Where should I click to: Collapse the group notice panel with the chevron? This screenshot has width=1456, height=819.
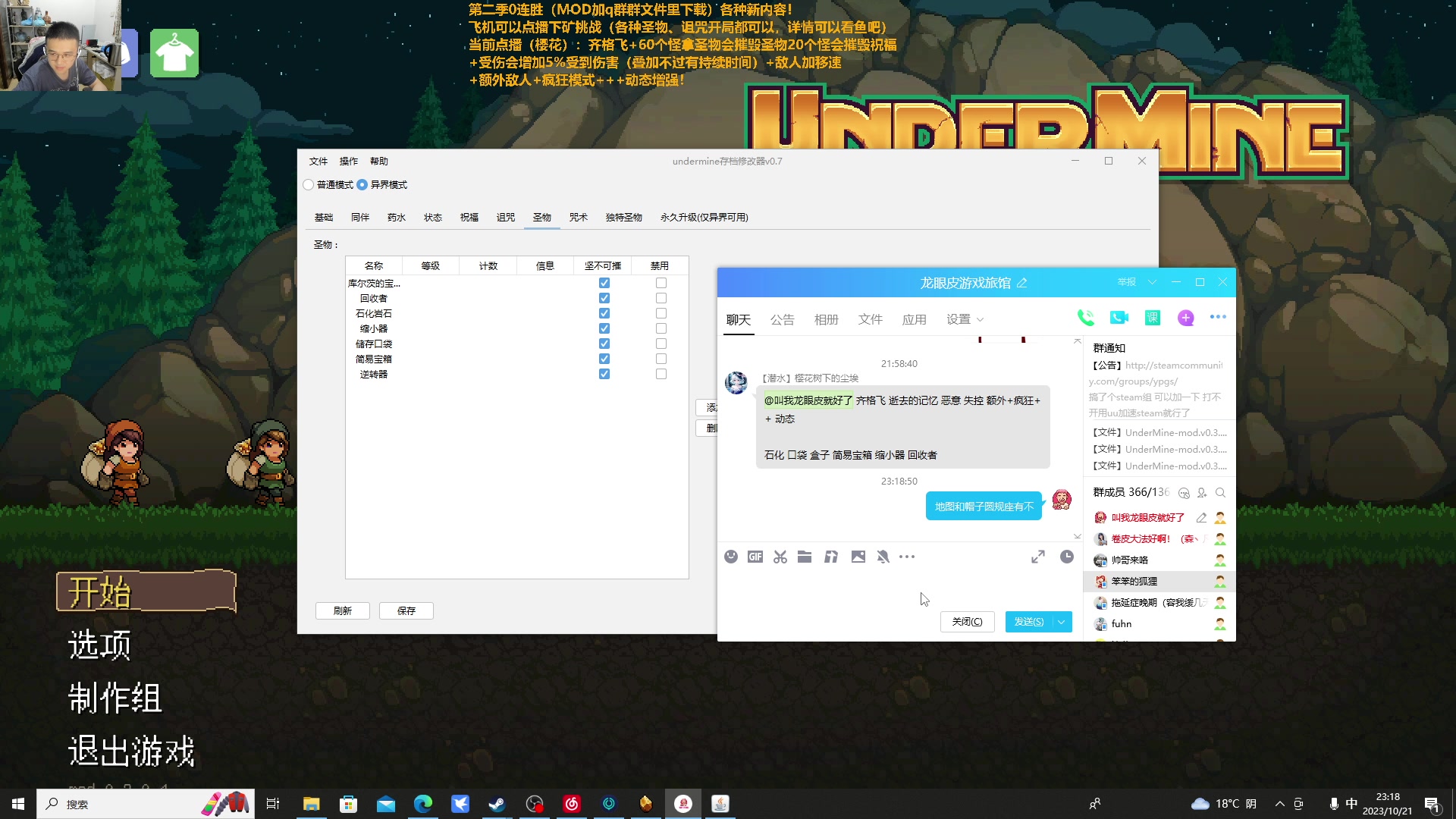1078,341
